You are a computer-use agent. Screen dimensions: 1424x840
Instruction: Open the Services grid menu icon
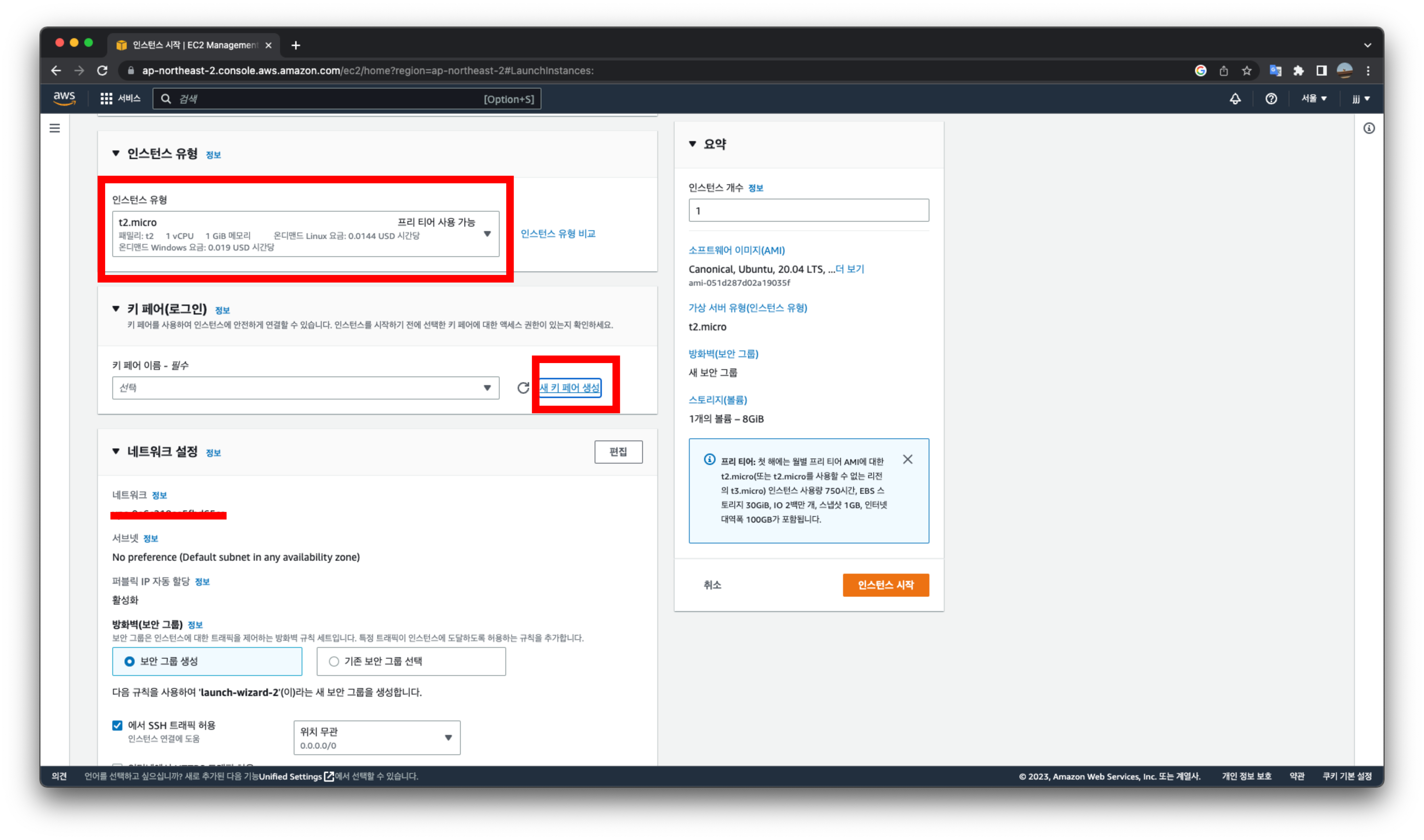point(106,99)
